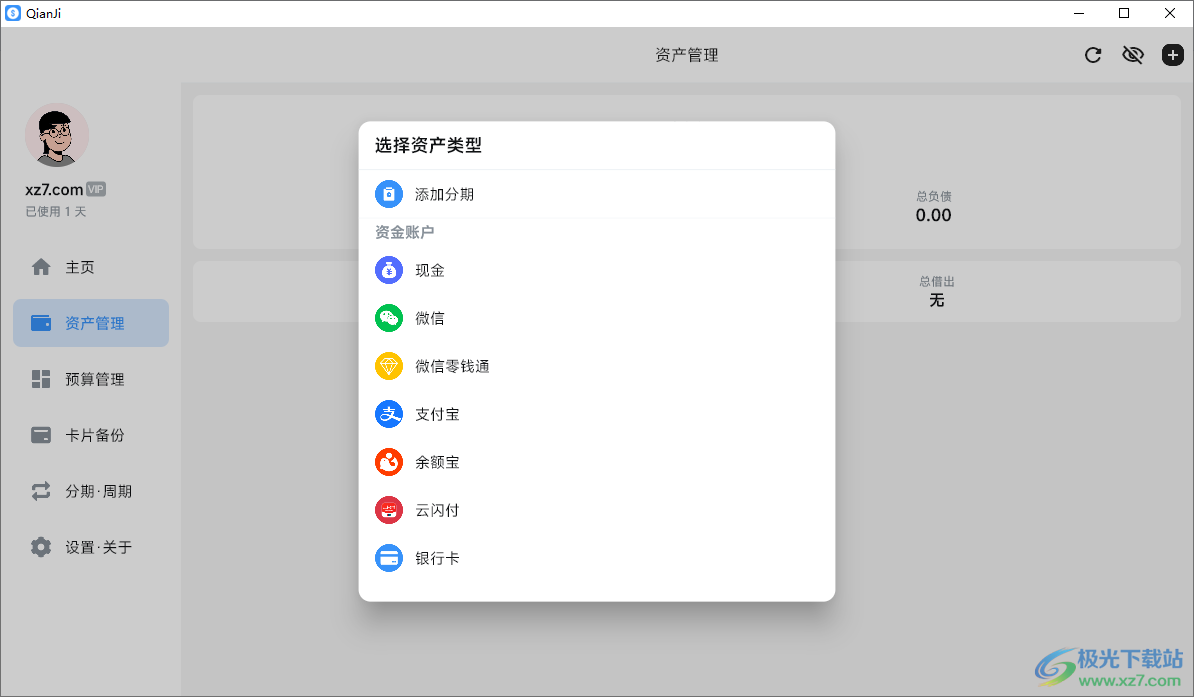Choose the 余额宝 asset type text

(437, 462)
